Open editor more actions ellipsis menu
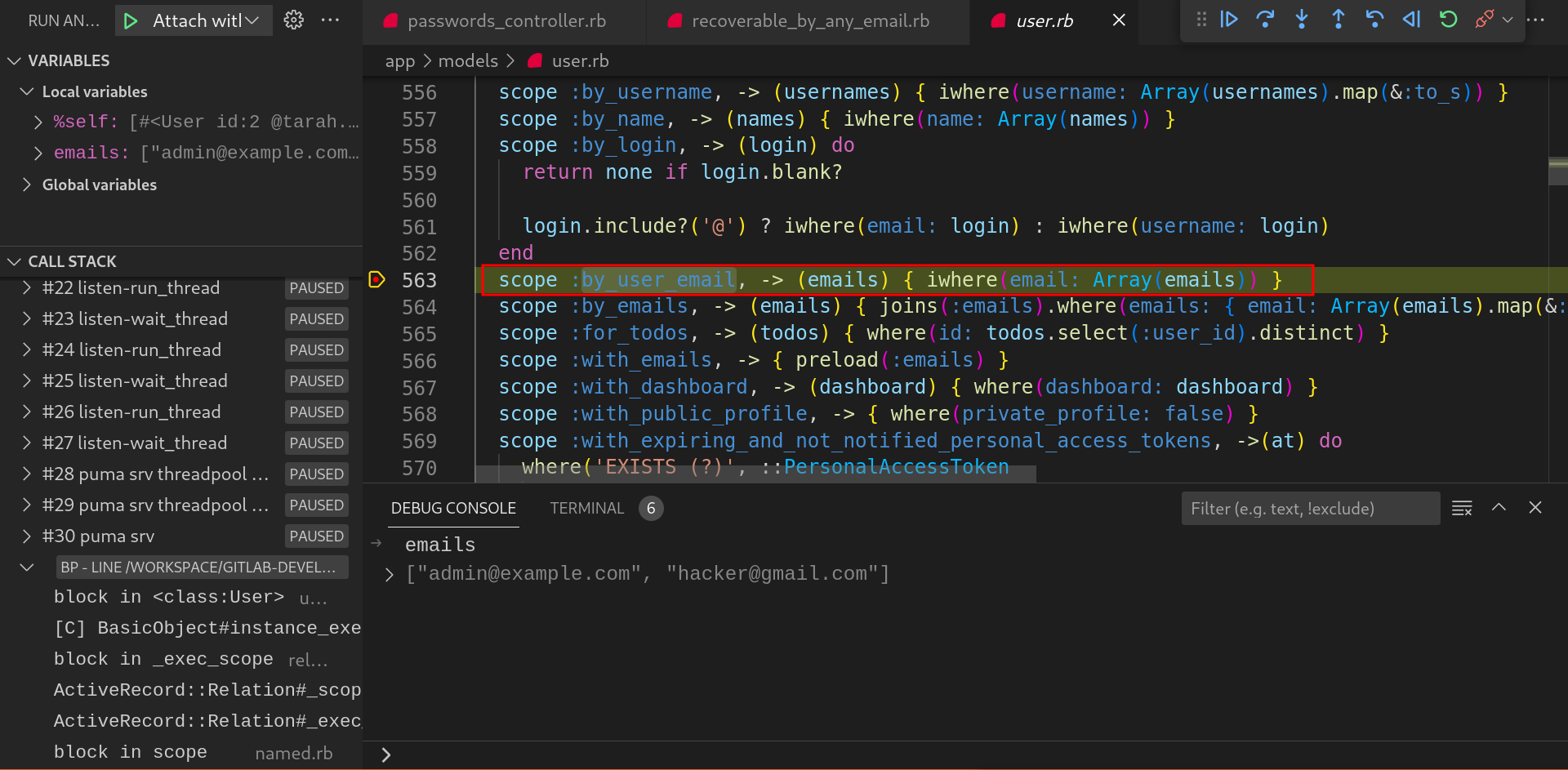This screenshot has width=1568, height=770. (1535, 20)
